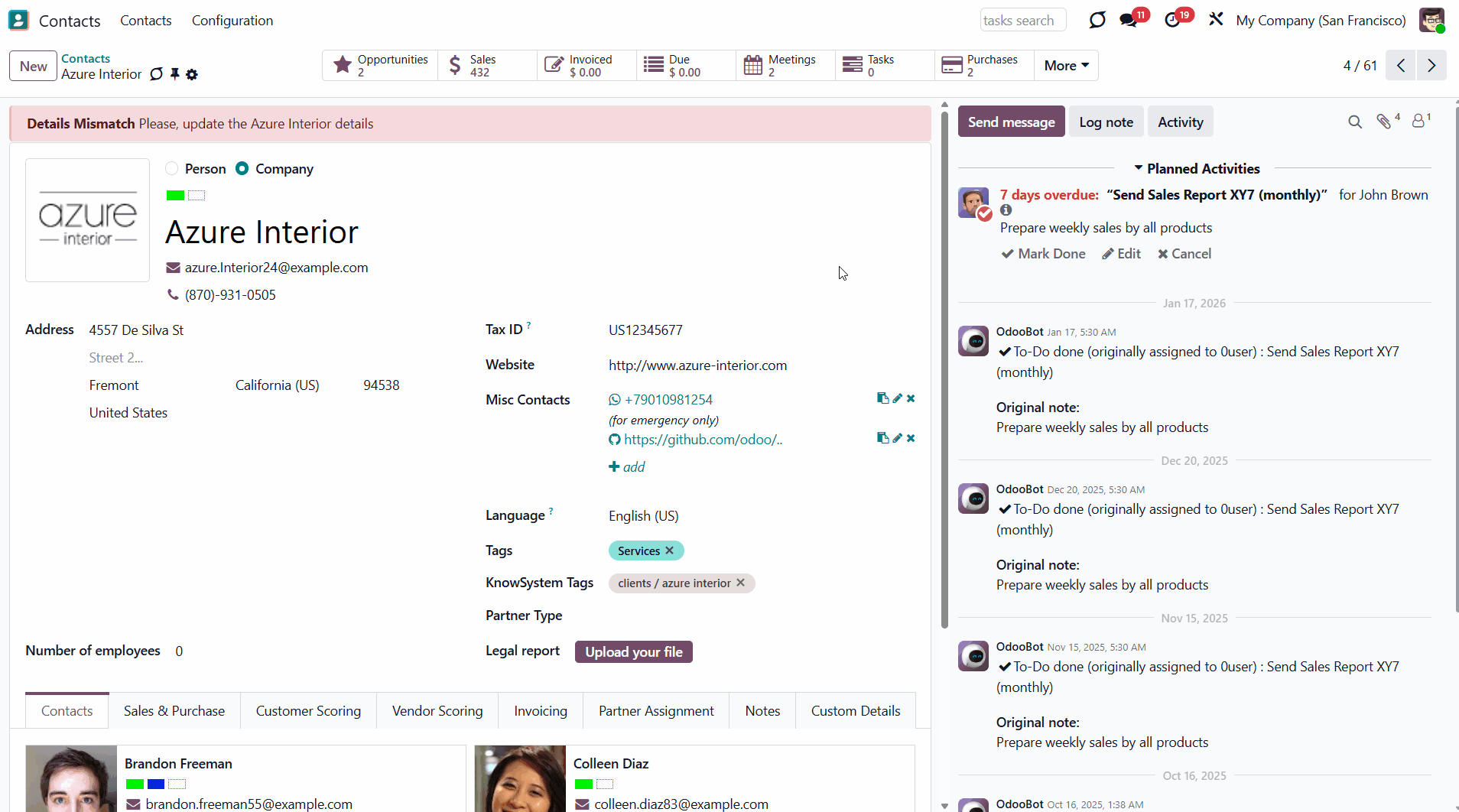Switch to the Sales & Purchase tab
The image size is (1459, 812).
tap(174, 711)
